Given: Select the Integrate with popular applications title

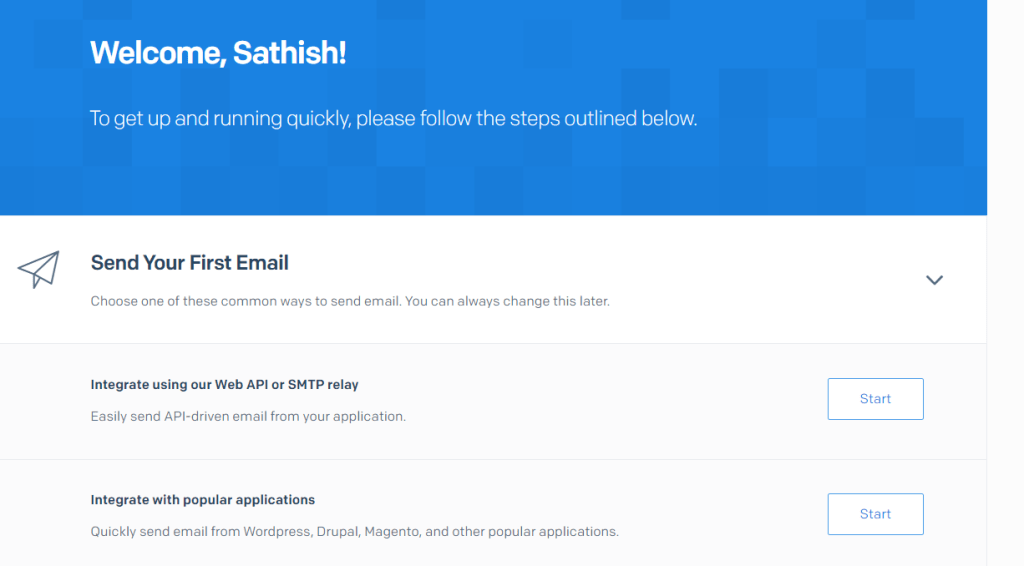Looking at the screenshot, I should [202, 499].
